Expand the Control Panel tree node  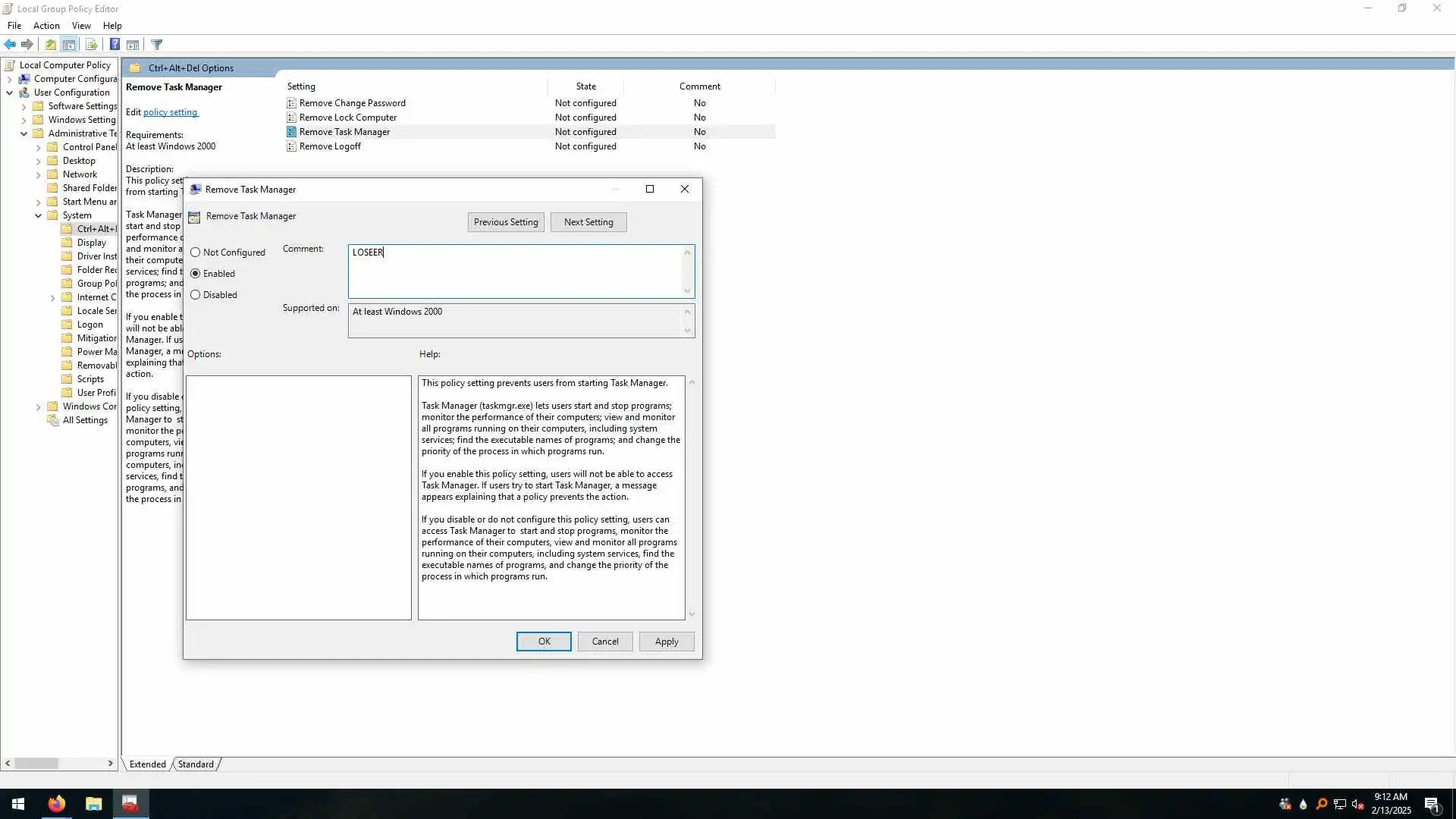38,147
